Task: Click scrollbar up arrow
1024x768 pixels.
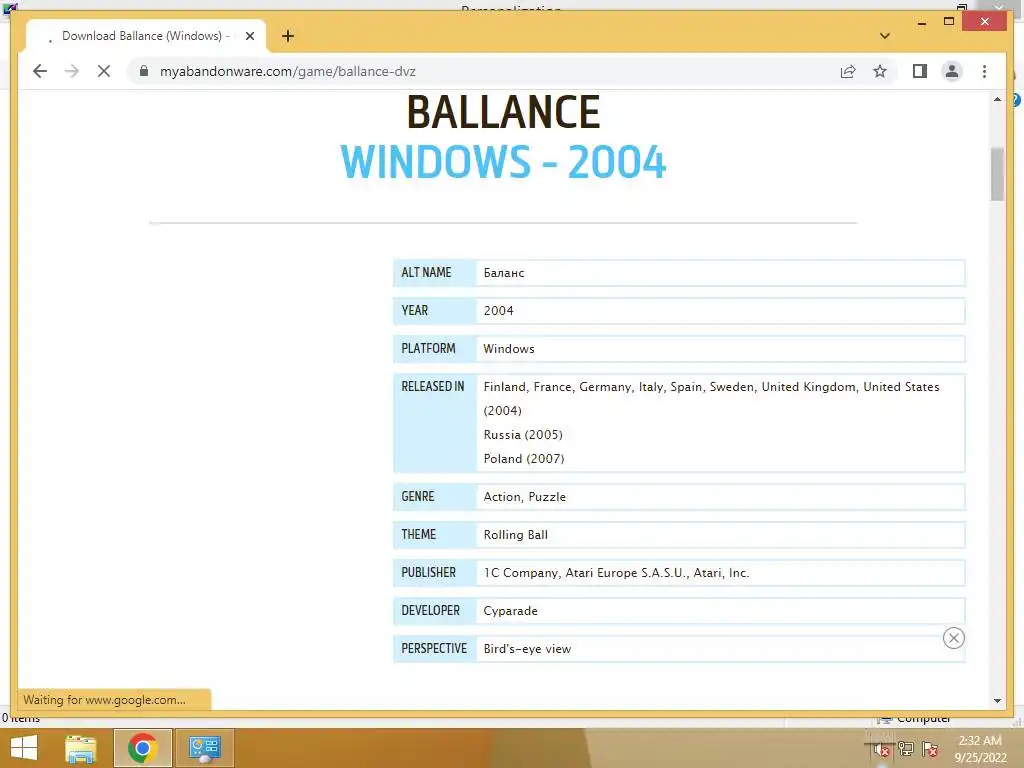Action: click(997, 99)
